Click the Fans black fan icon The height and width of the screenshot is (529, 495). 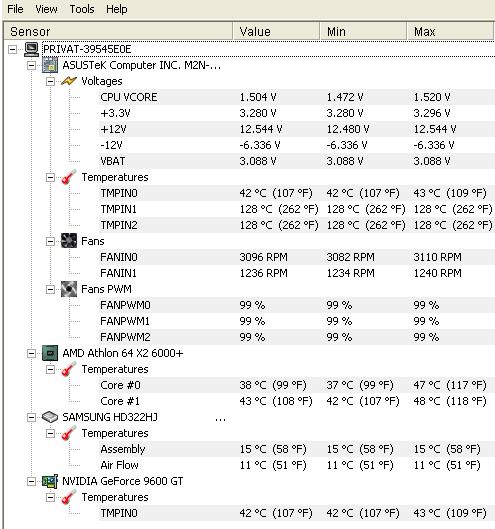pos(69,241)
